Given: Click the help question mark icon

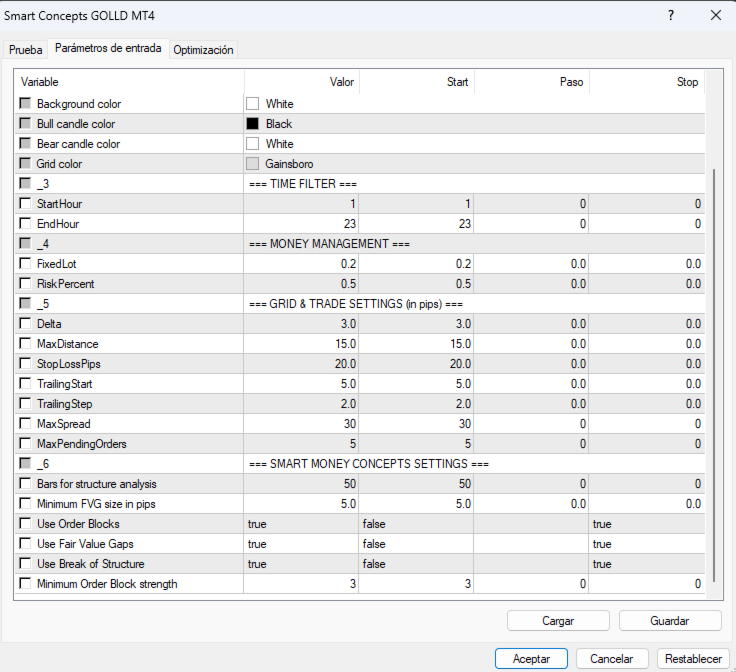Looking at the screenshot, I should click(x=671, y=15).
